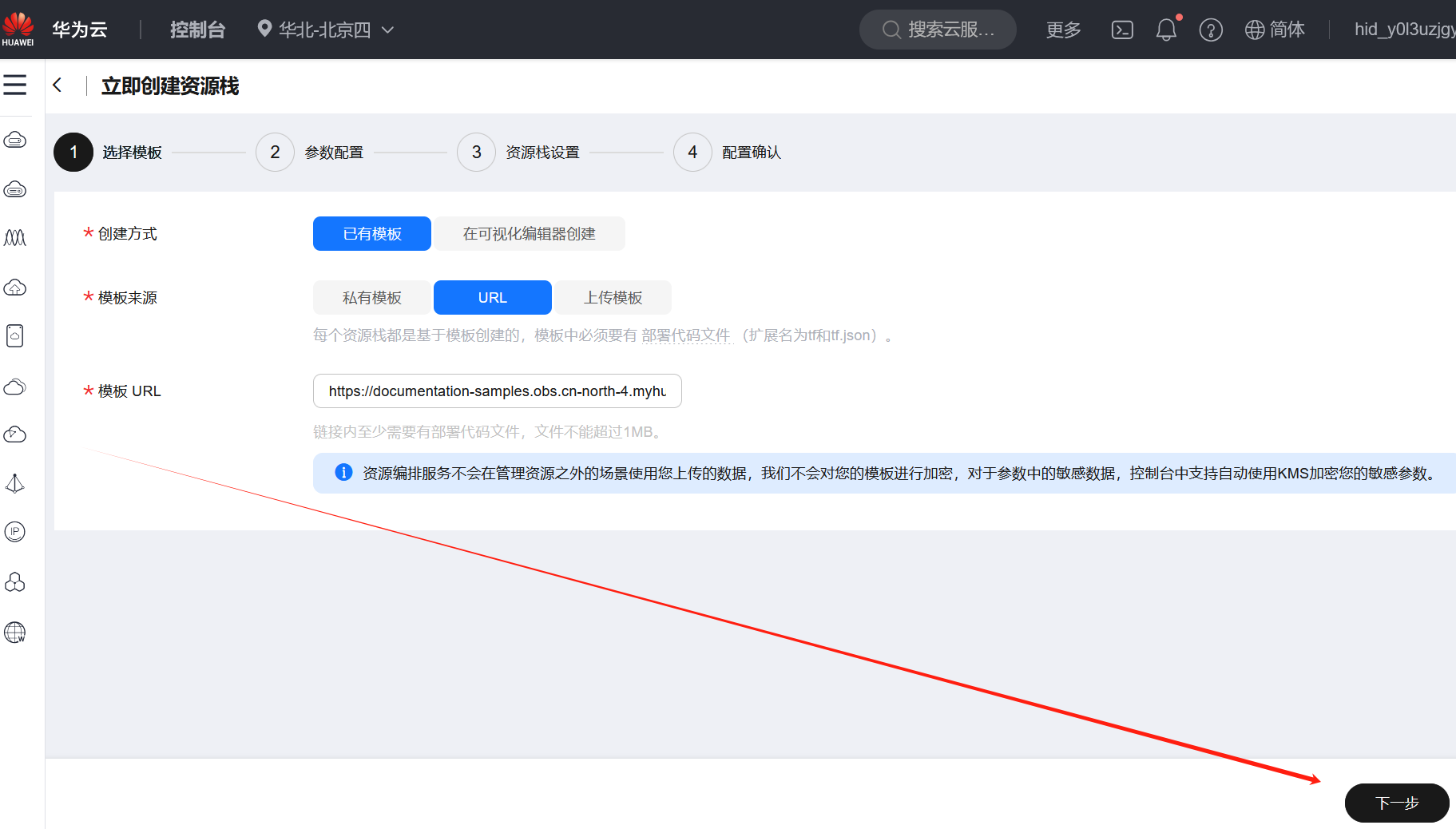Focus the 模板 URL input field

tap(498, 391)
